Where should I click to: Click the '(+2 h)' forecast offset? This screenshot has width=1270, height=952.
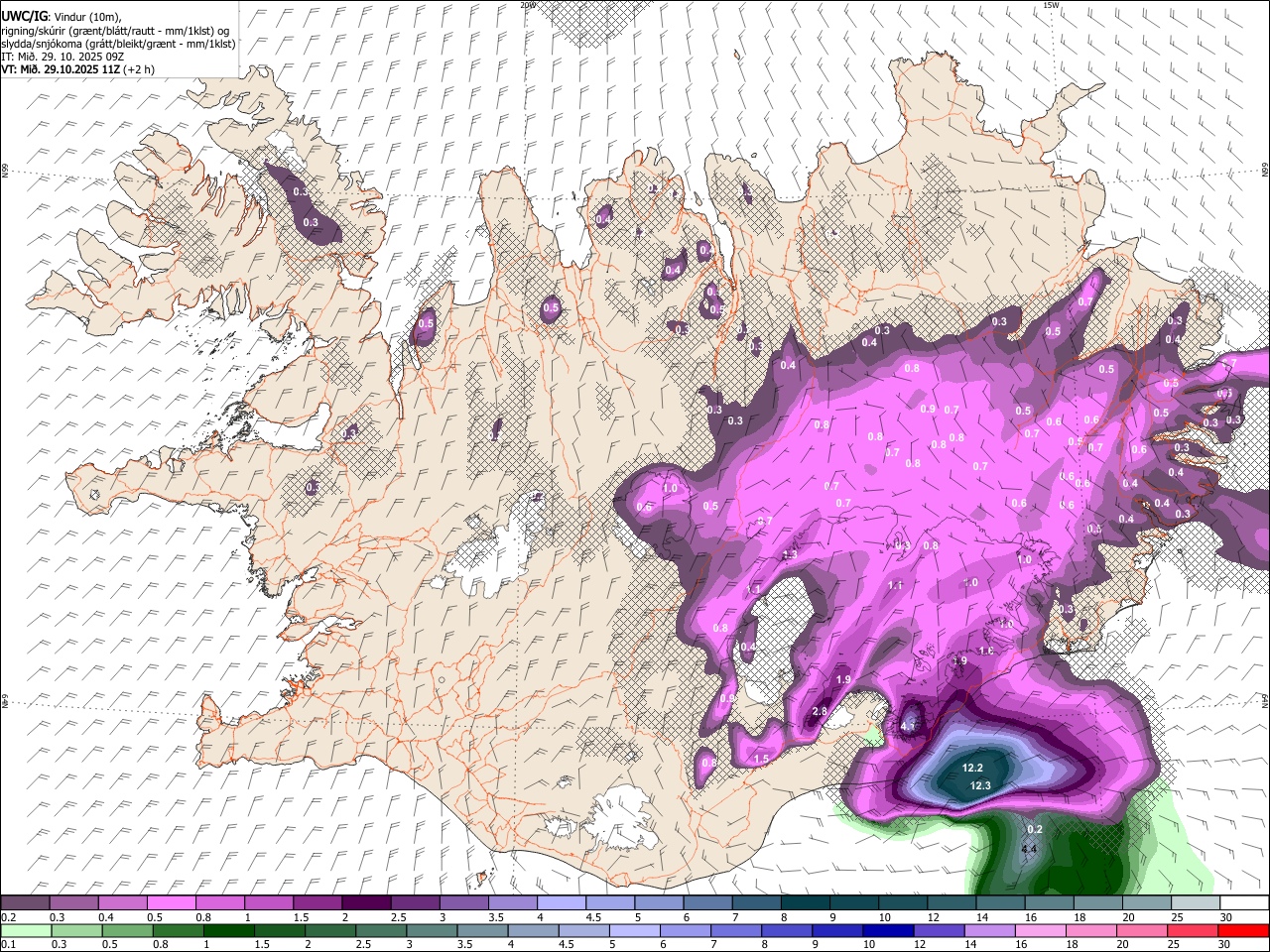137,69
